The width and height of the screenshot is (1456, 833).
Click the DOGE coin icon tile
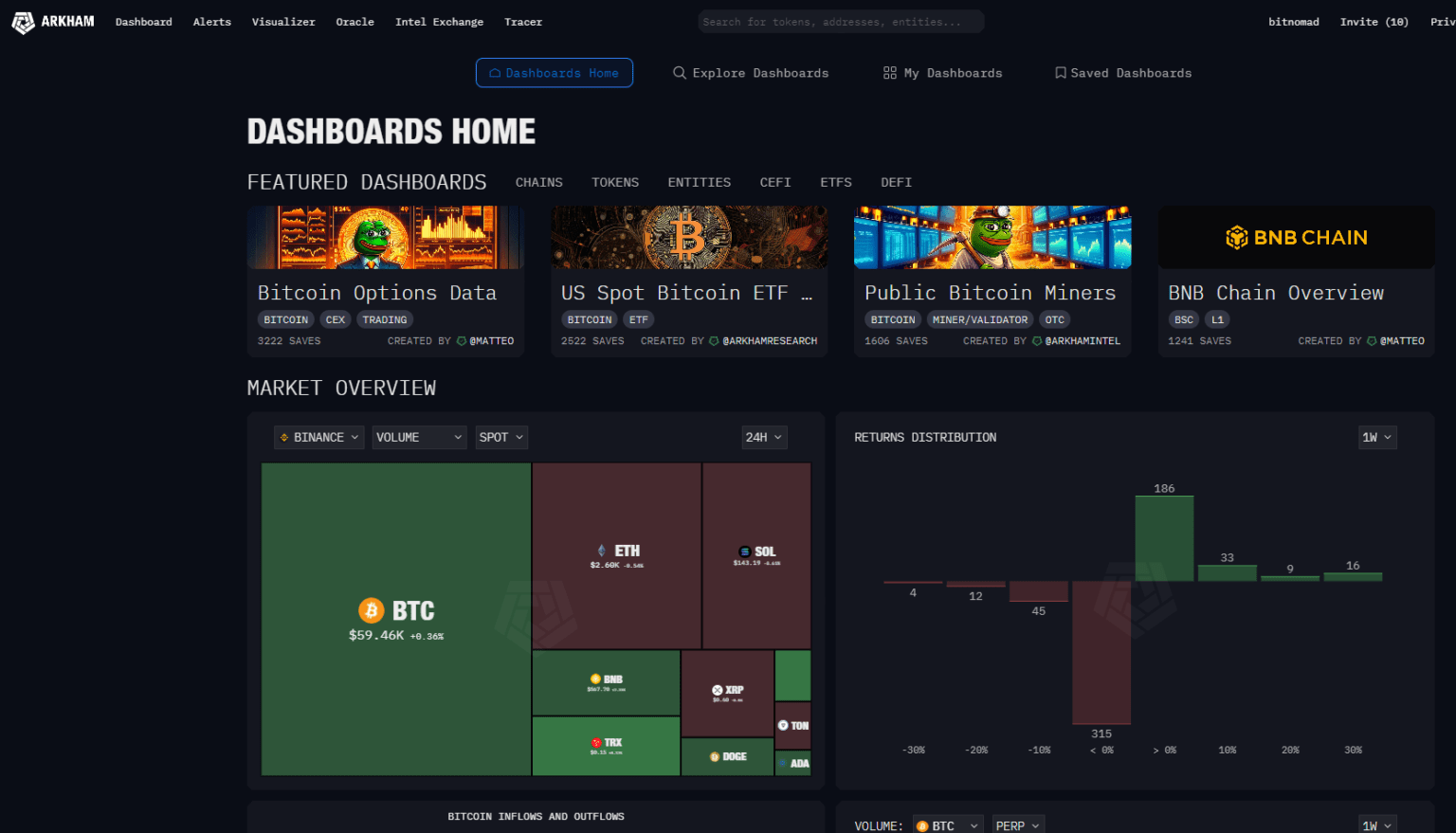[x=715, y=756]
